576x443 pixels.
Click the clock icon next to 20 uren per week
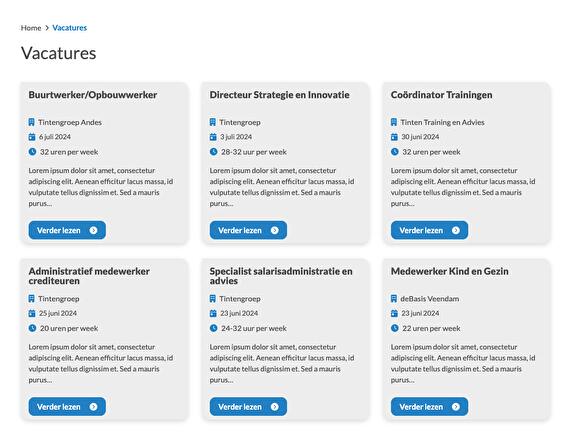(x=32, y=328)
